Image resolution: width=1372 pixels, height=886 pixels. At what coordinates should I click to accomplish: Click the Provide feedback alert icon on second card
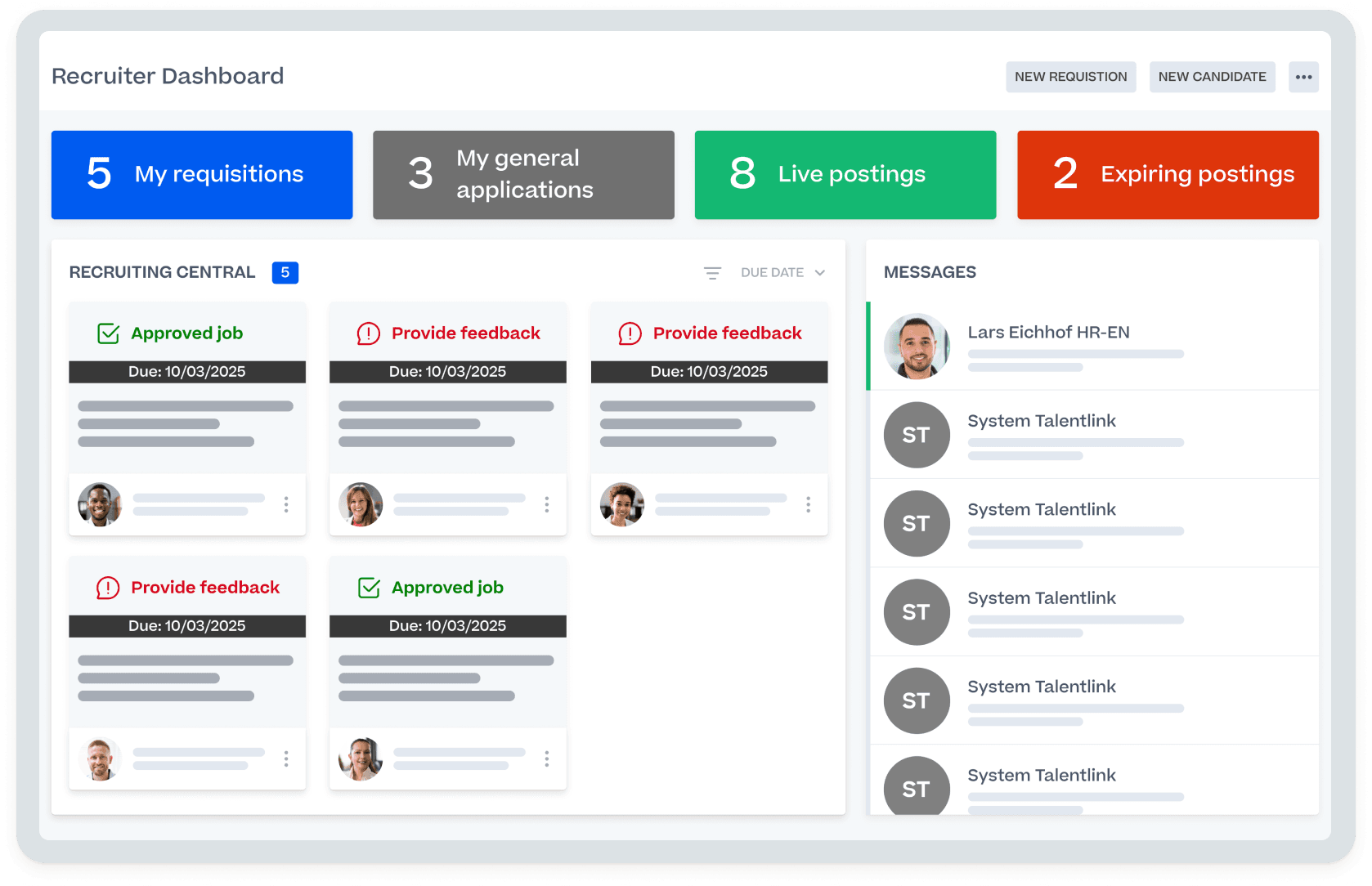[368, 333]
